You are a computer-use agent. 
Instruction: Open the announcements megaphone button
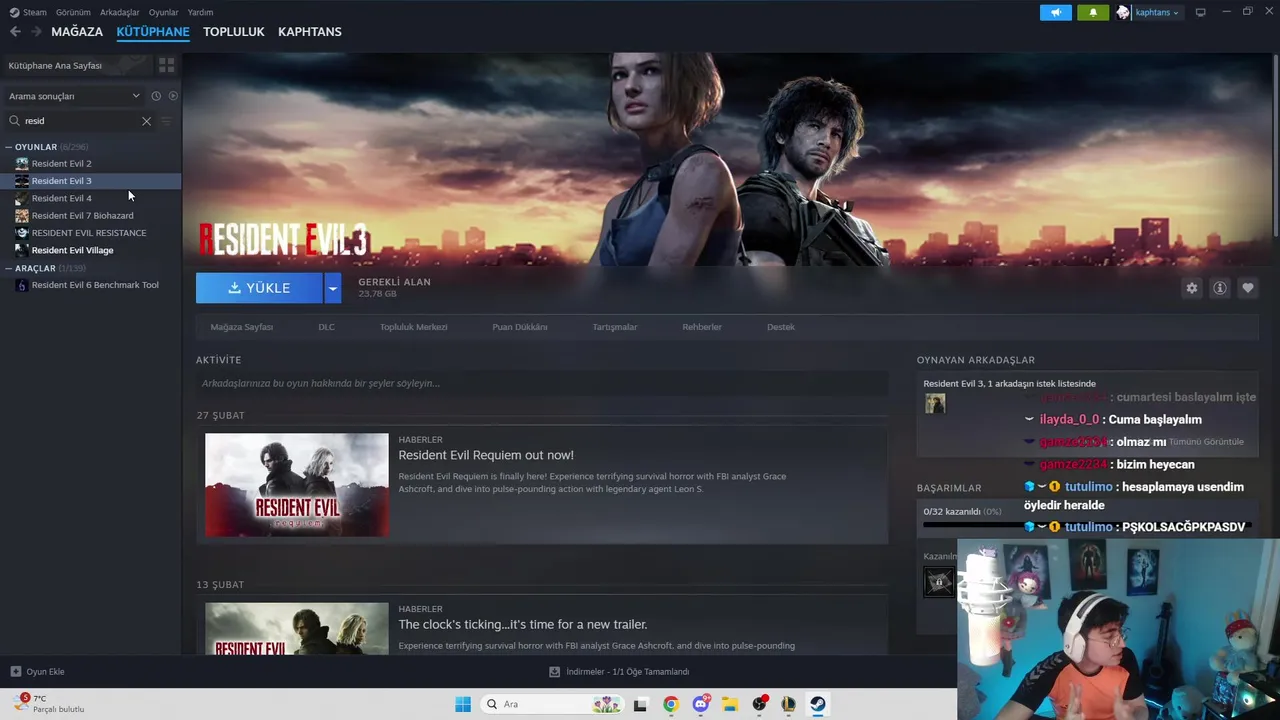point(1056,12)
